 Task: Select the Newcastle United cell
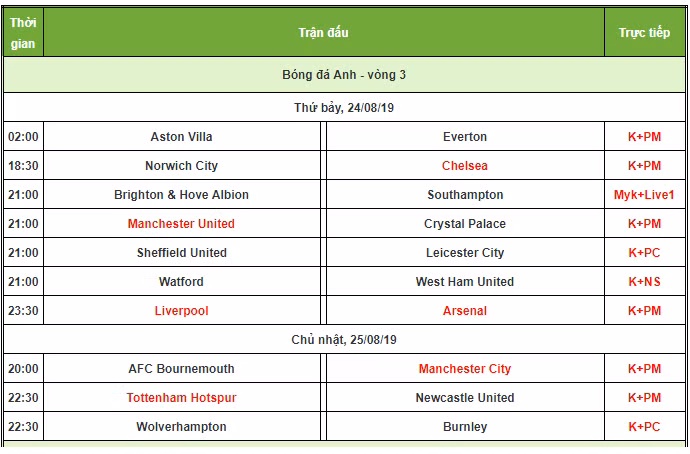[465, 398]
